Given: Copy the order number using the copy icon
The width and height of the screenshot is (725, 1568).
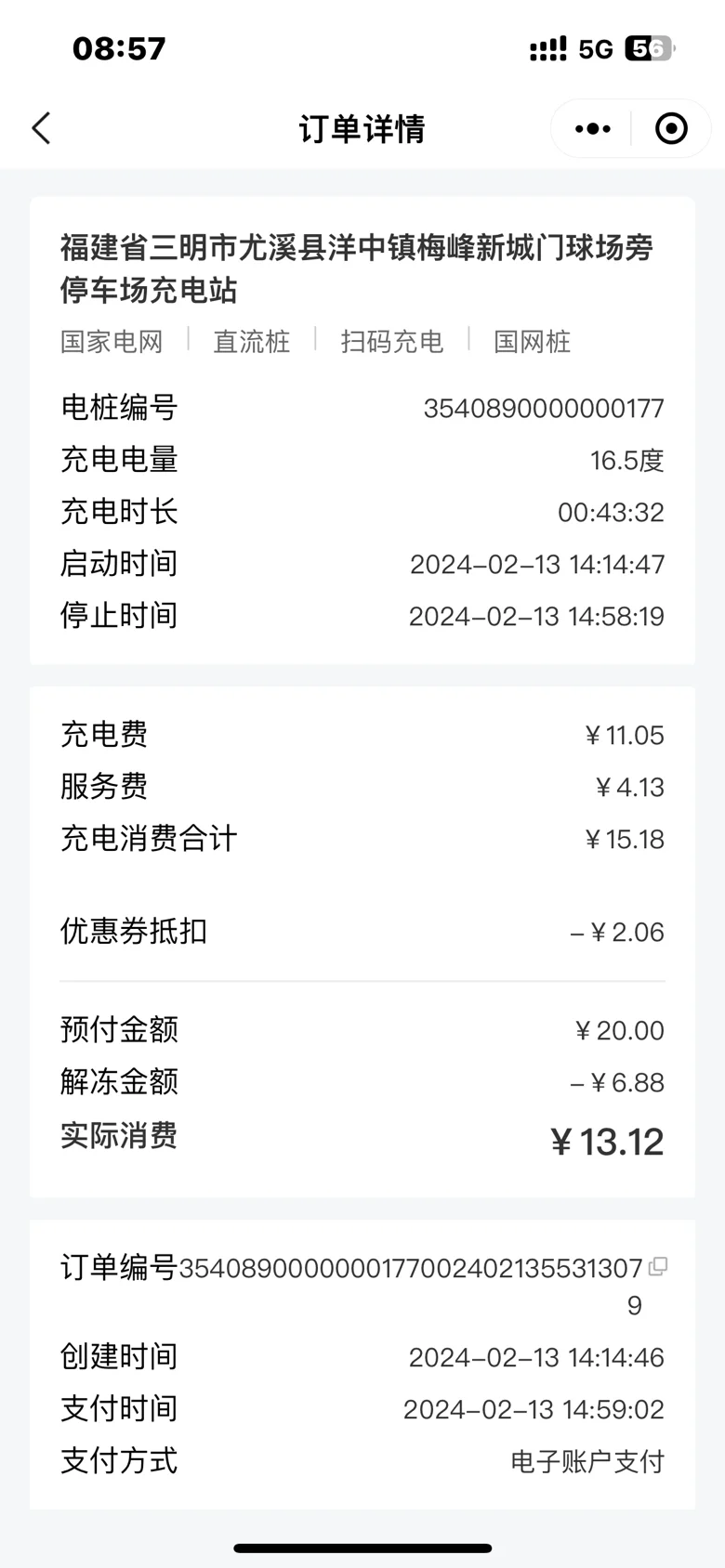Looking at the screenshot, I should (x=658, y=1266).
